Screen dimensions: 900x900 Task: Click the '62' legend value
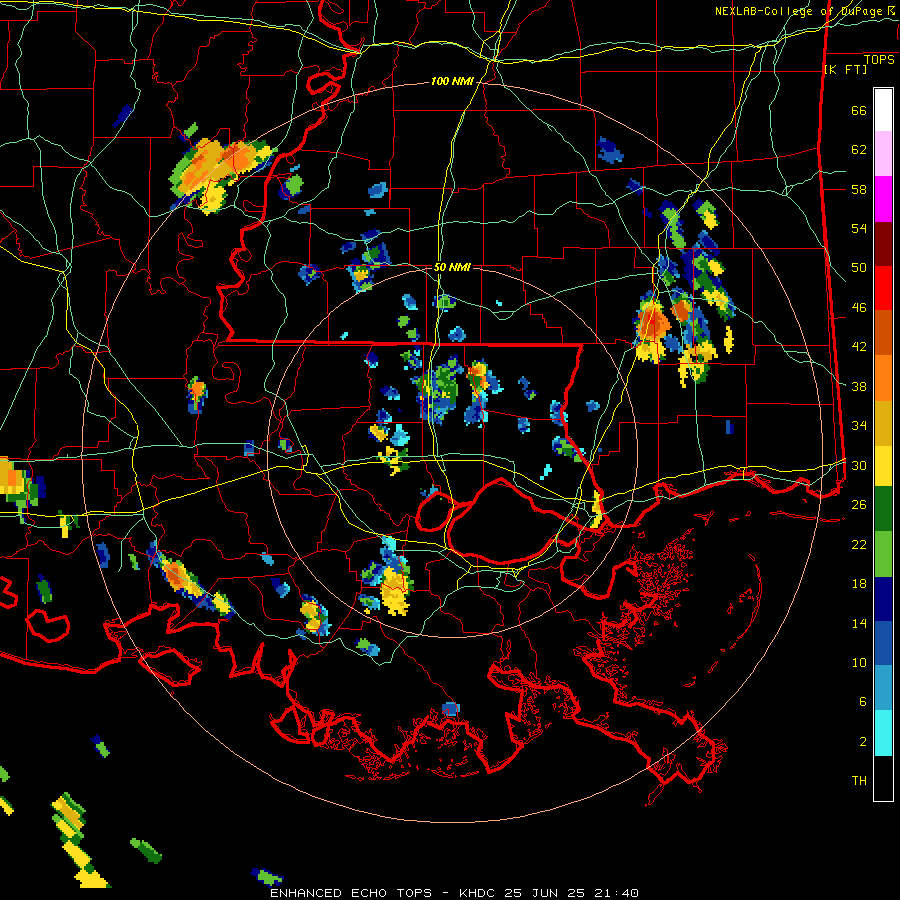(859, 150)
